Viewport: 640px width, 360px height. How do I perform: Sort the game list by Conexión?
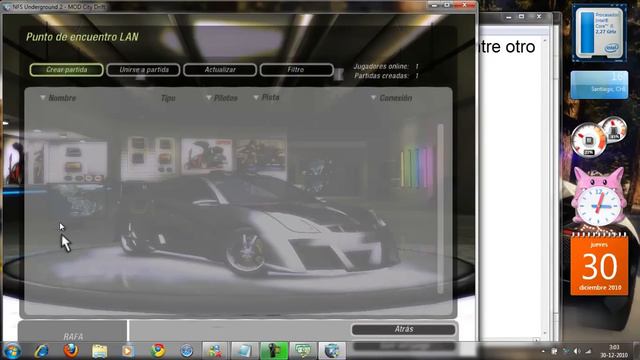[391, 98]
